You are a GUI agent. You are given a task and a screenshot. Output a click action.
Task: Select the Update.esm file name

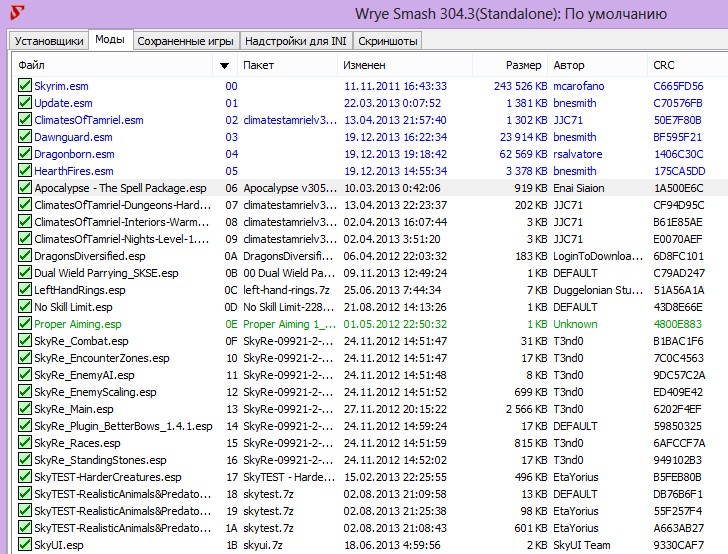click(63, 103)
